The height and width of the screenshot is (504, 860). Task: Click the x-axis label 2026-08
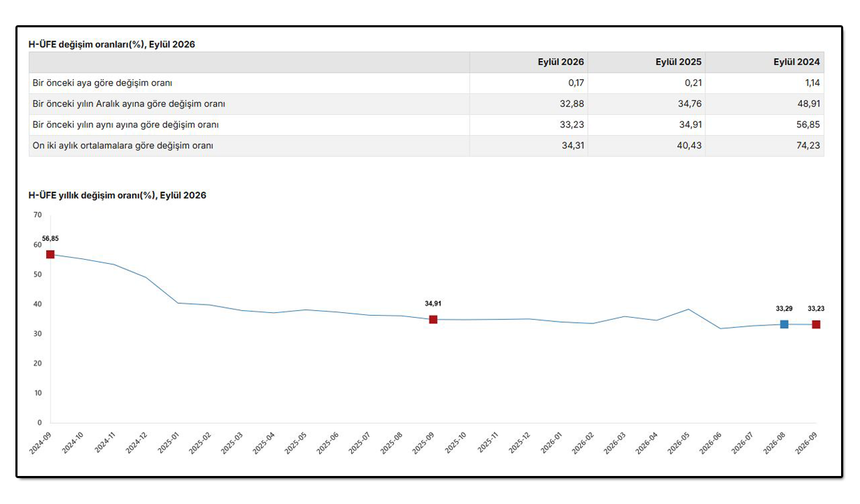774,443
